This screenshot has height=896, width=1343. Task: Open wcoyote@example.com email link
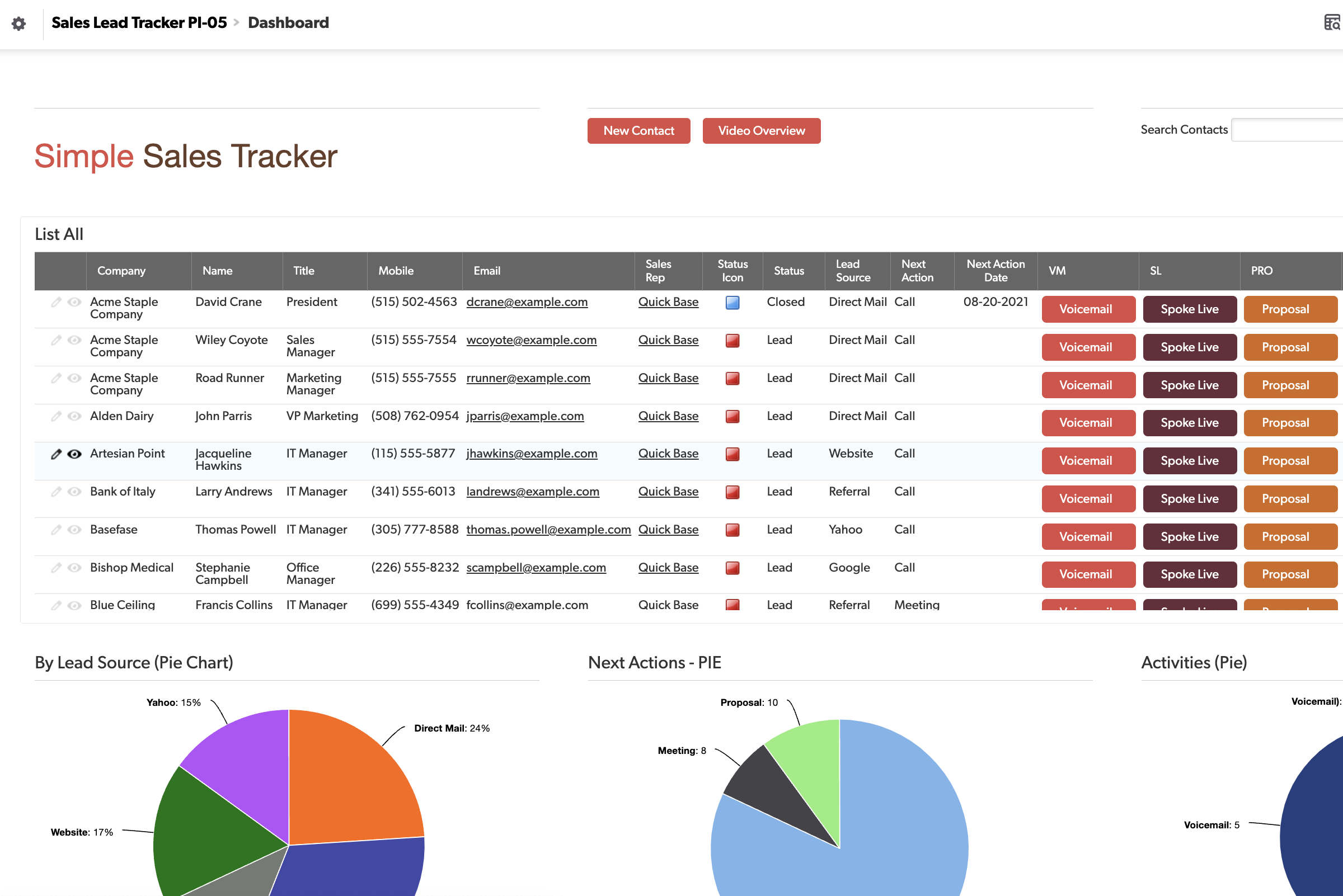[531, 340]
